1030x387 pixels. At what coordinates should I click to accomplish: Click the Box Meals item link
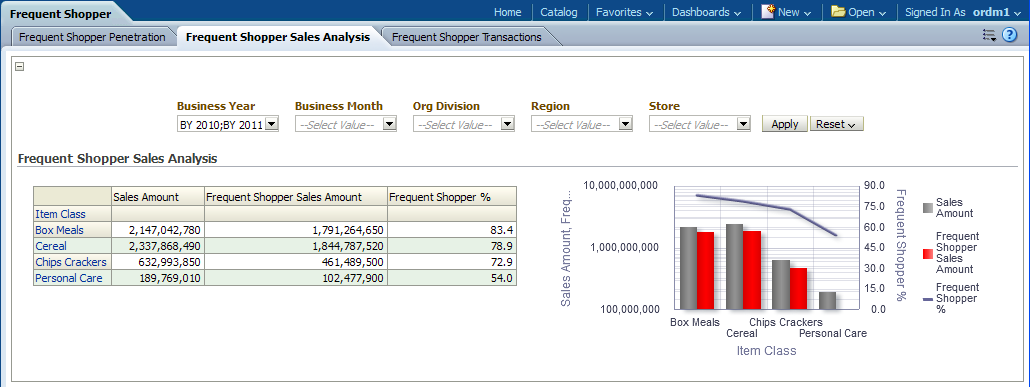pos(59,230)
